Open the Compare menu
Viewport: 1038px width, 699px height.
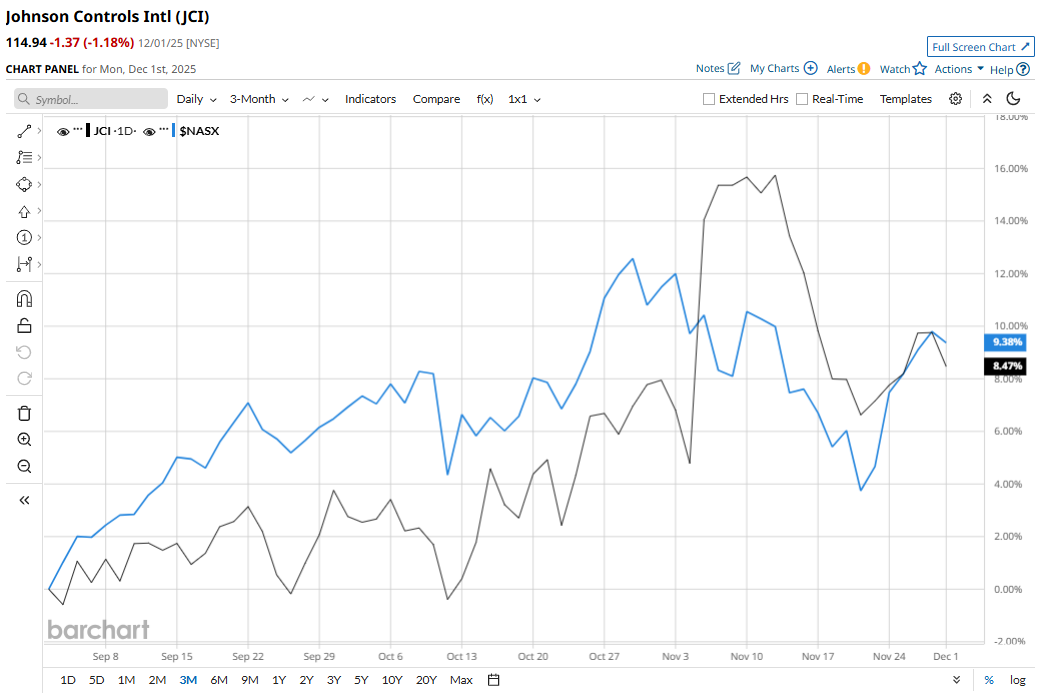[436, 99]
